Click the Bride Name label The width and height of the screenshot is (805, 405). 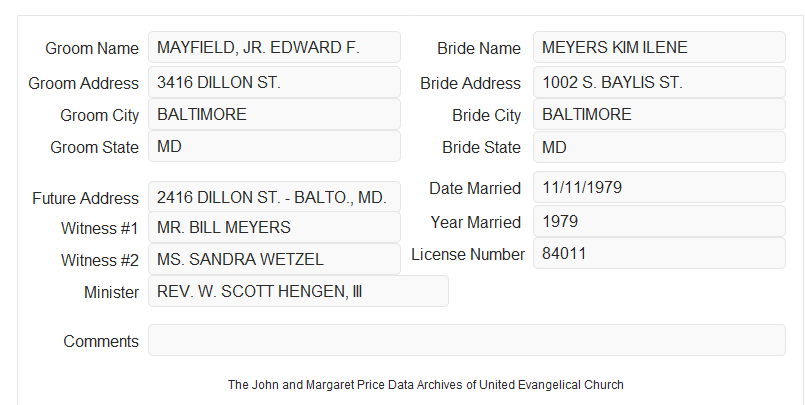coord(479,48)
